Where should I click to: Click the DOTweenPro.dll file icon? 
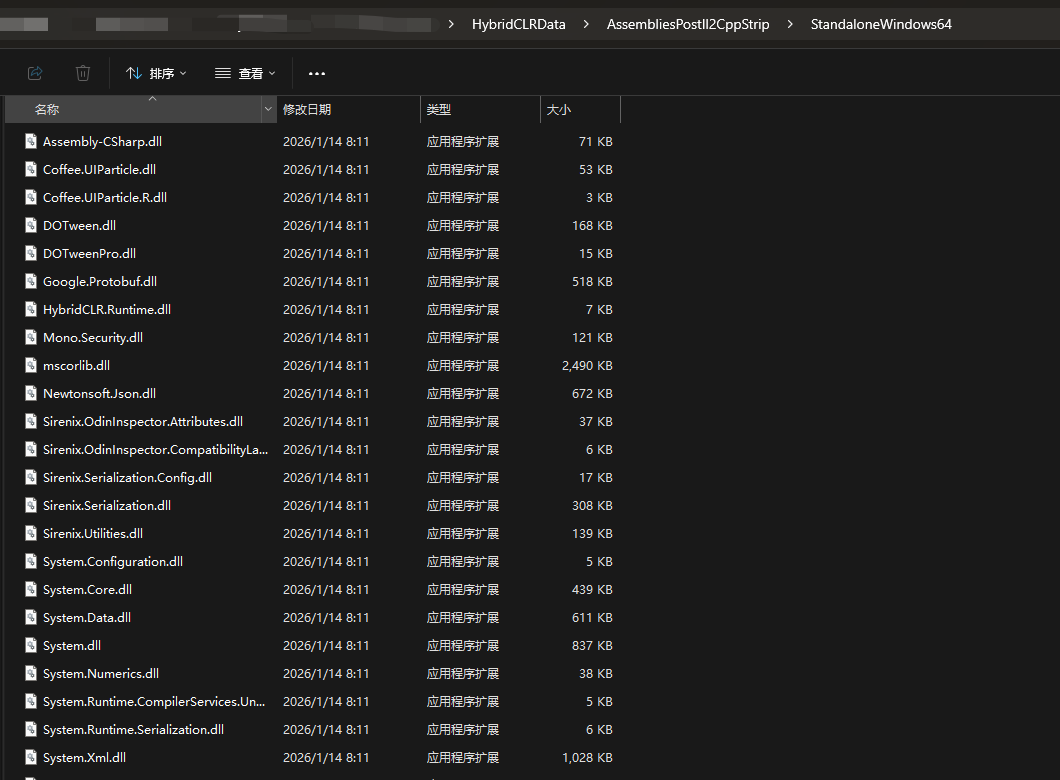pyautogui.click(x=31, y=253)
